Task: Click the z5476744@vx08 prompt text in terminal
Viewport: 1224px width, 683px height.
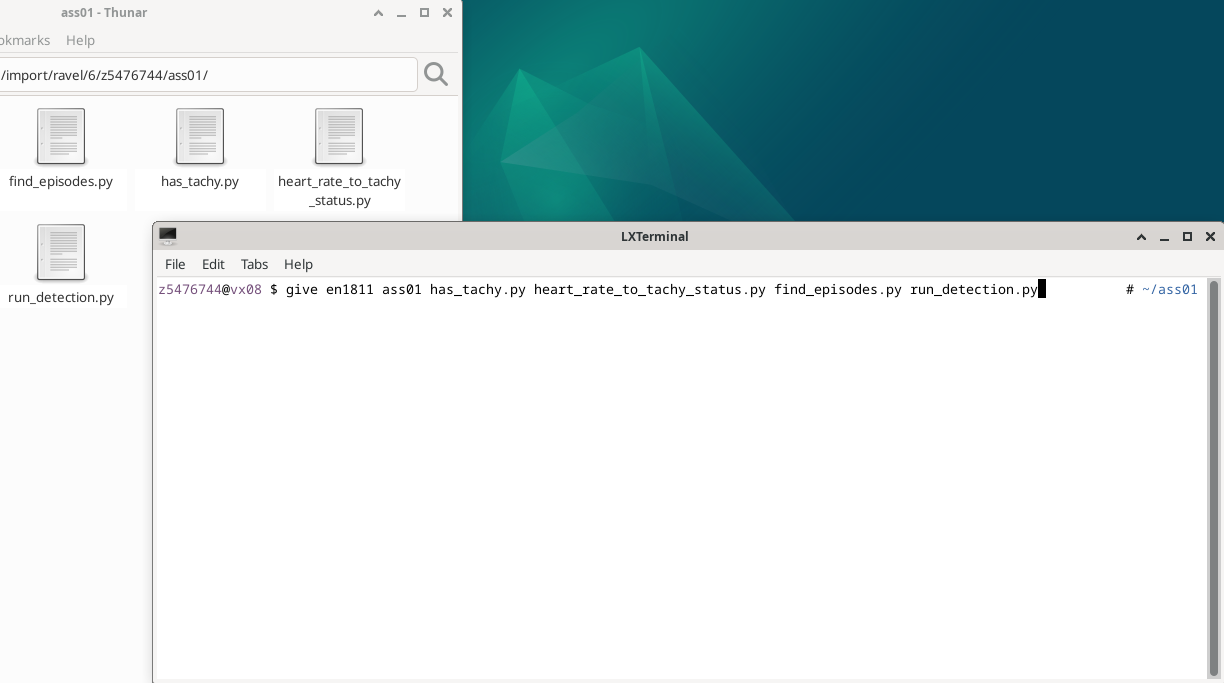Action: 210,289
